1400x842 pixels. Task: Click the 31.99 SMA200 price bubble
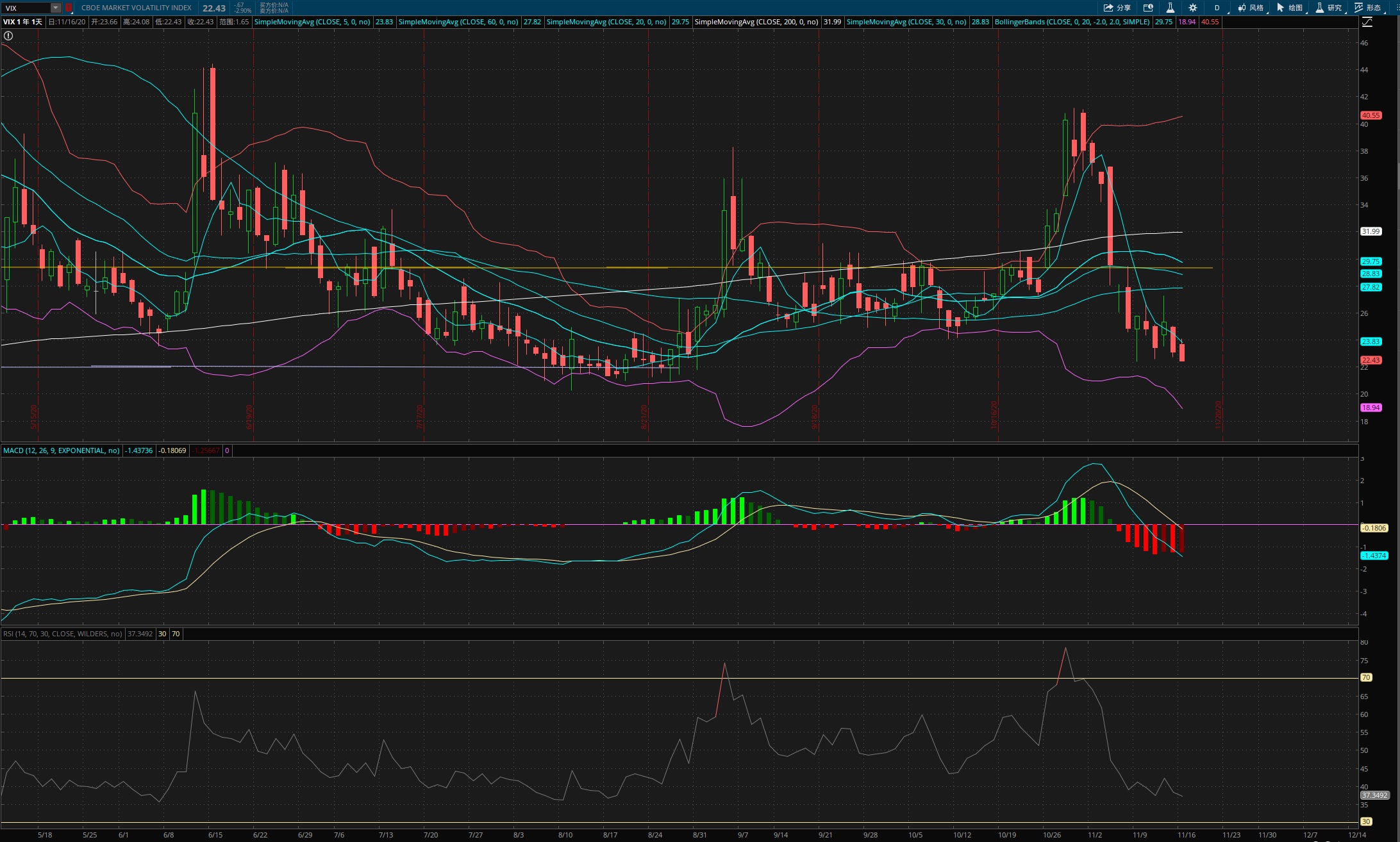pos(1371,231)
